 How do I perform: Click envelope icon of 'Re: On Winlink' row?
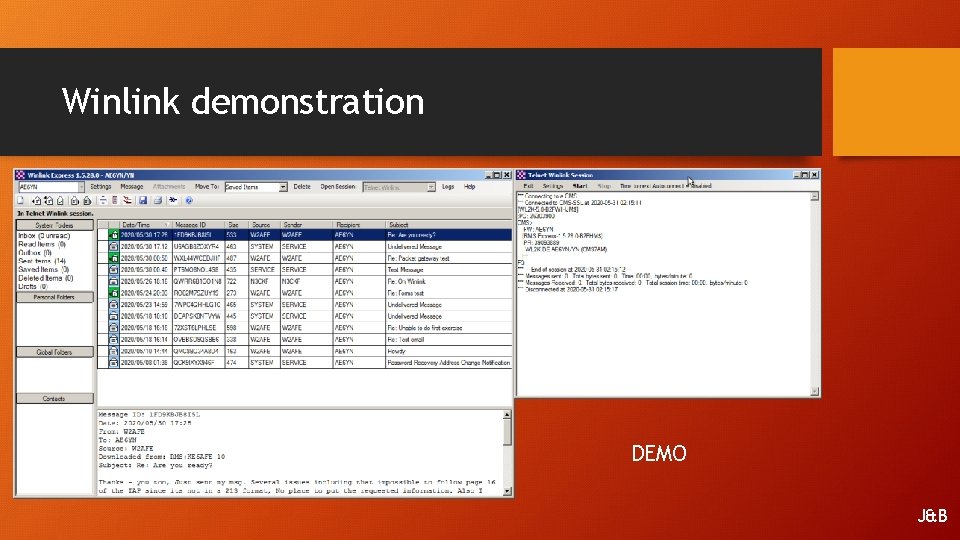(x=113, y=281)
